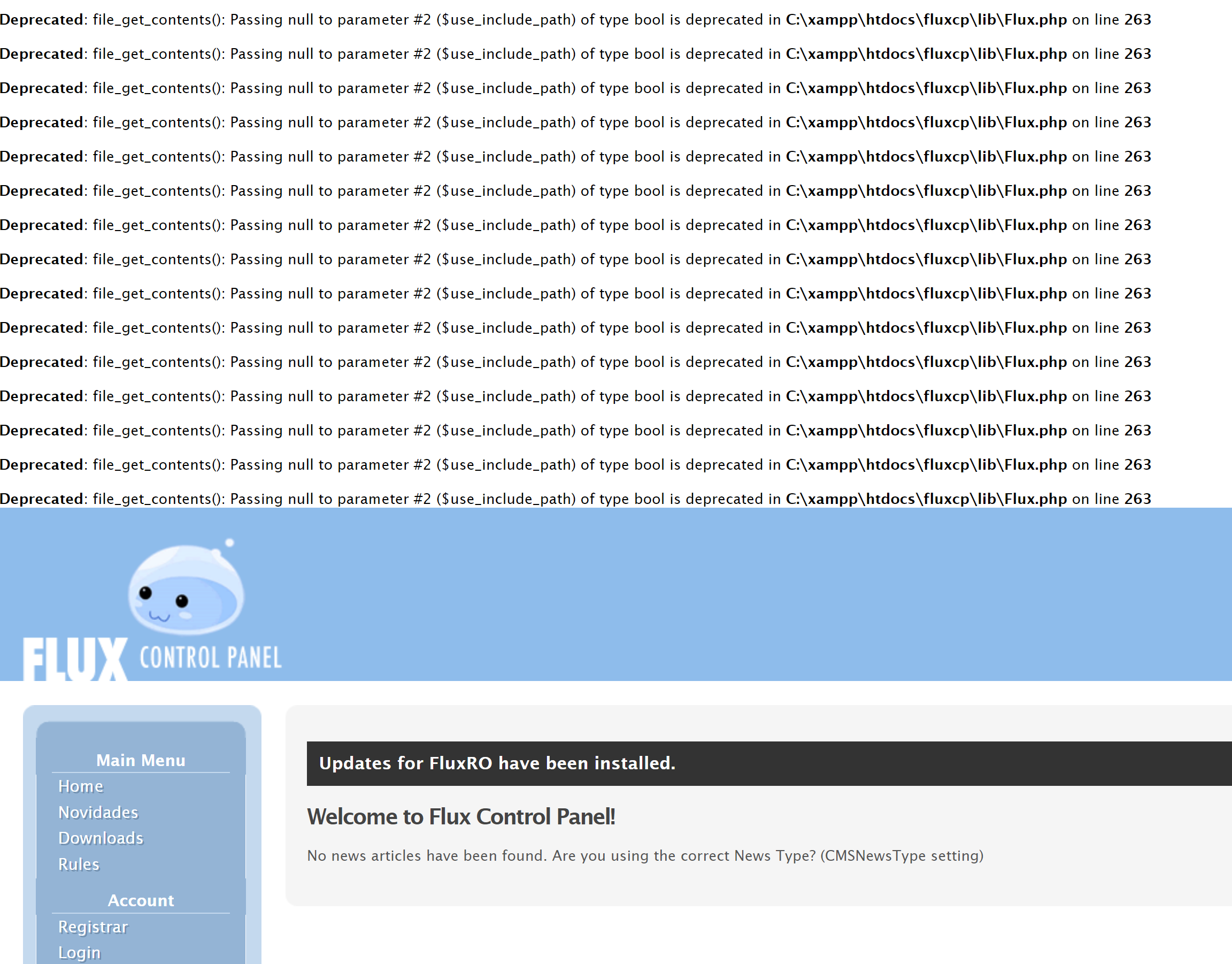Click the Login link
The width and height of the screenshot is (1232, 964).
point(80,952)
